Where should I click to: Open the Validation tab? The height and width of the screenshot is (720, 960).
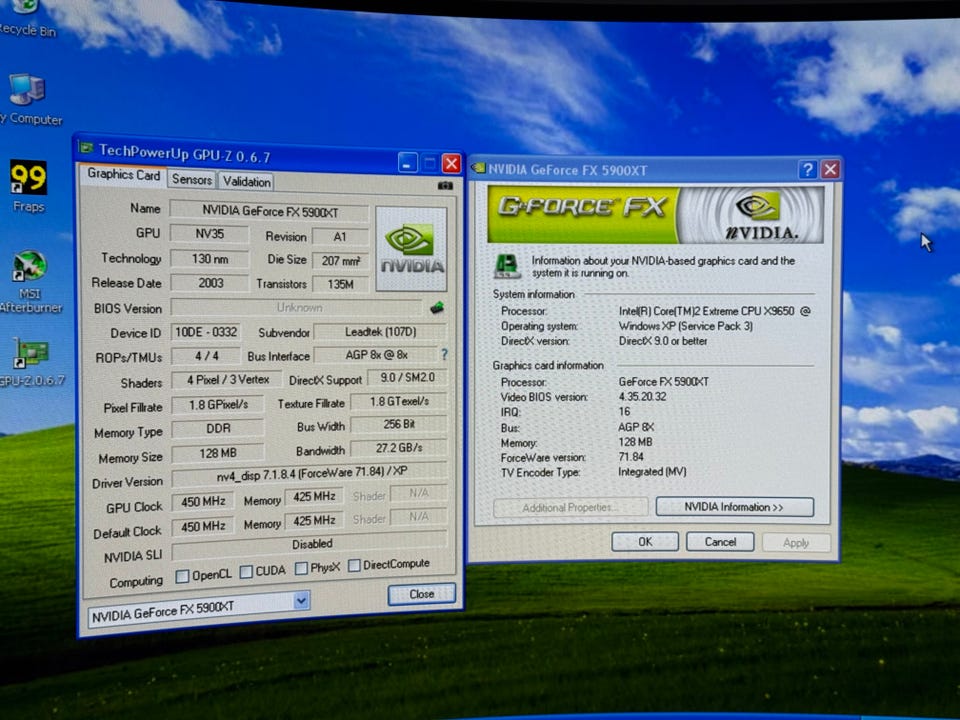click(246, 181)
